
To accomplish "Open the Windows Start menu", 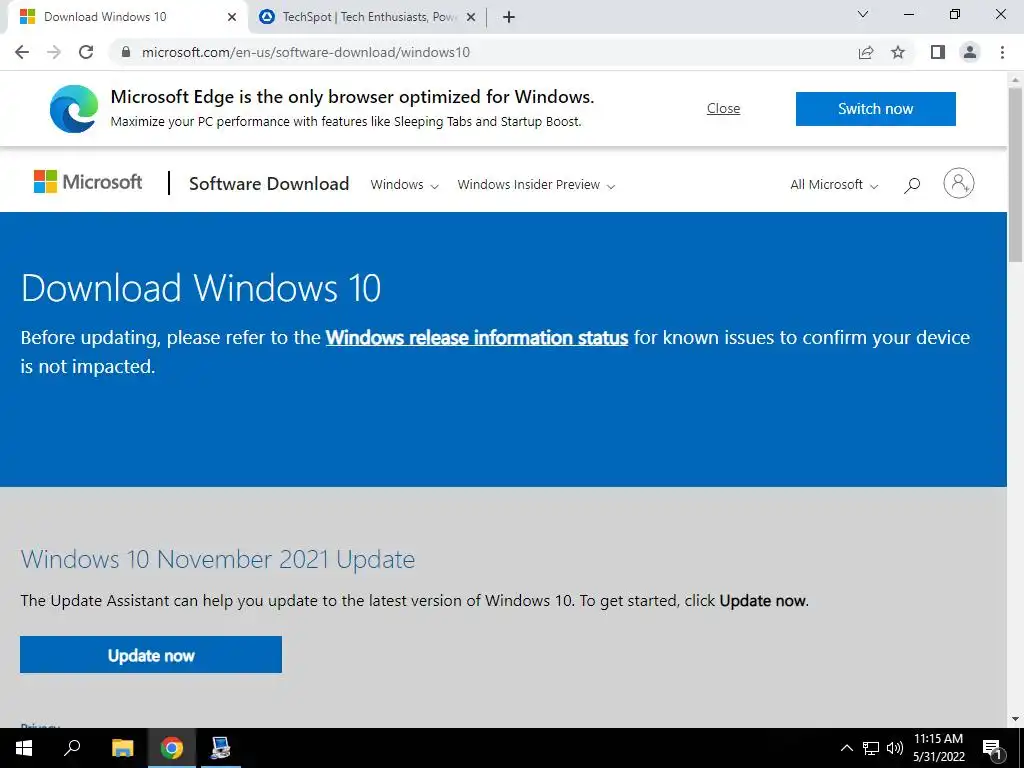I will [x=24, y=748].
